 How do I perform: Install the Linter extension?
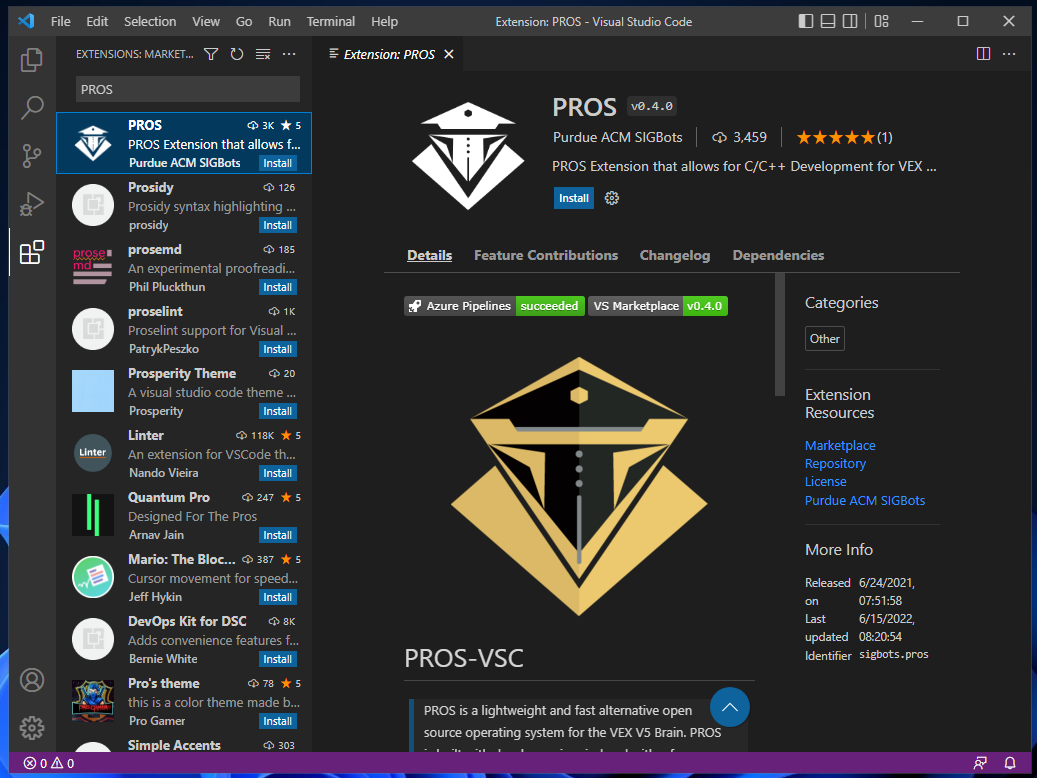click(278, 473)
